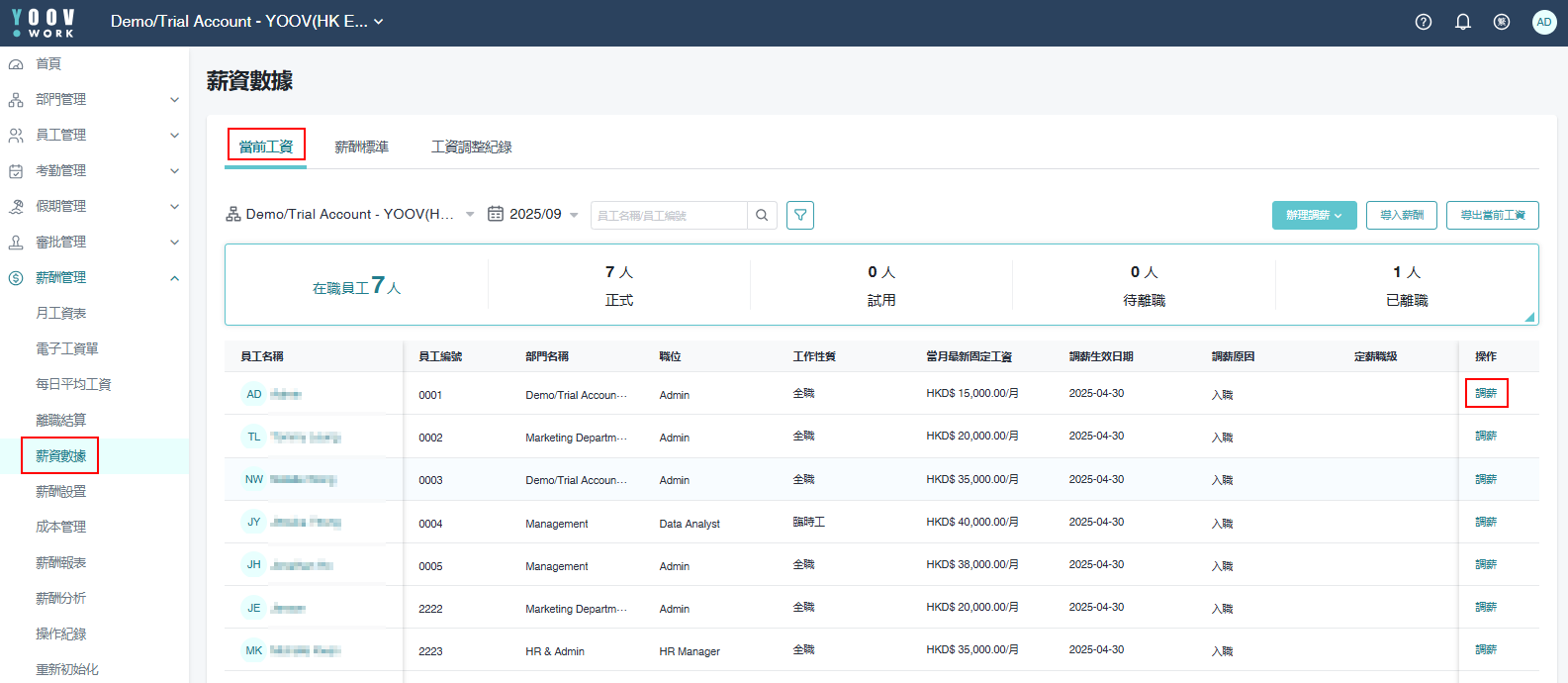Click the search magnifier icon

click(x=762, y=215)
